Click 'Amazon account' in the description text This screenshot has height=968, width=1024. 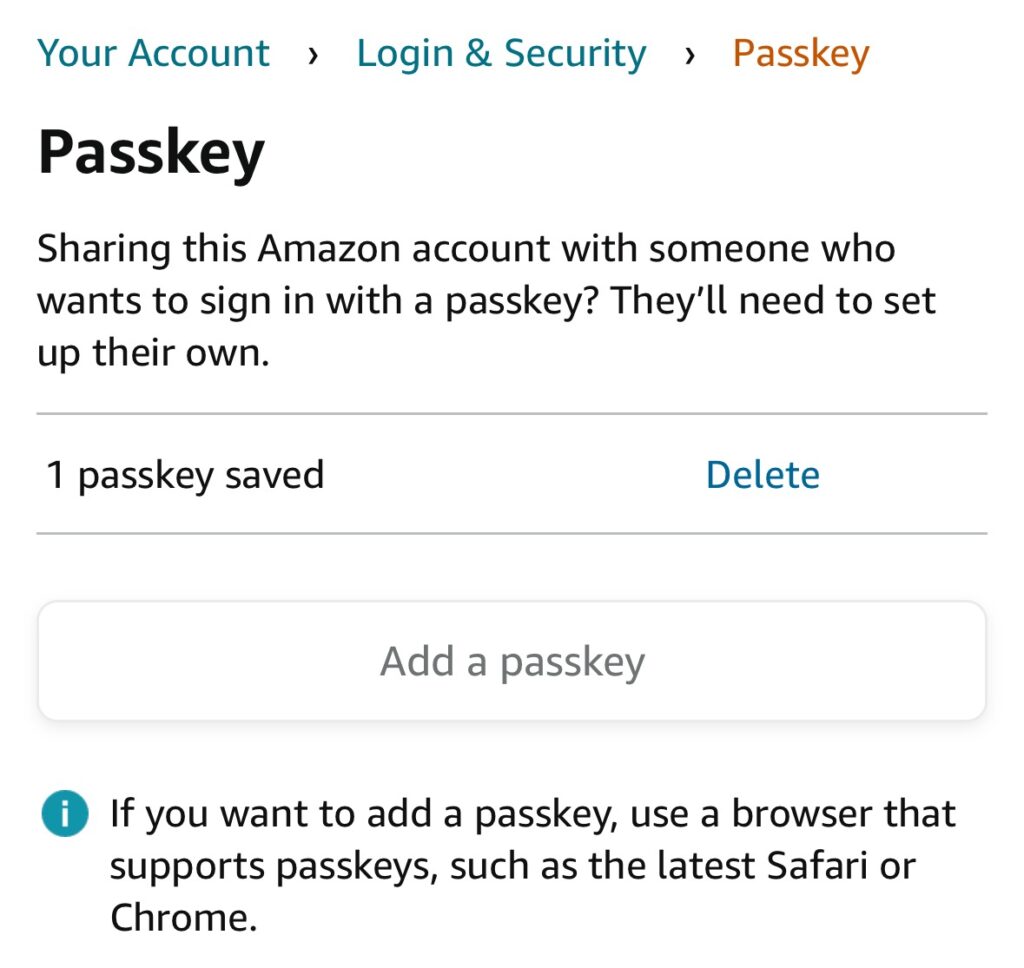point(405,249)
